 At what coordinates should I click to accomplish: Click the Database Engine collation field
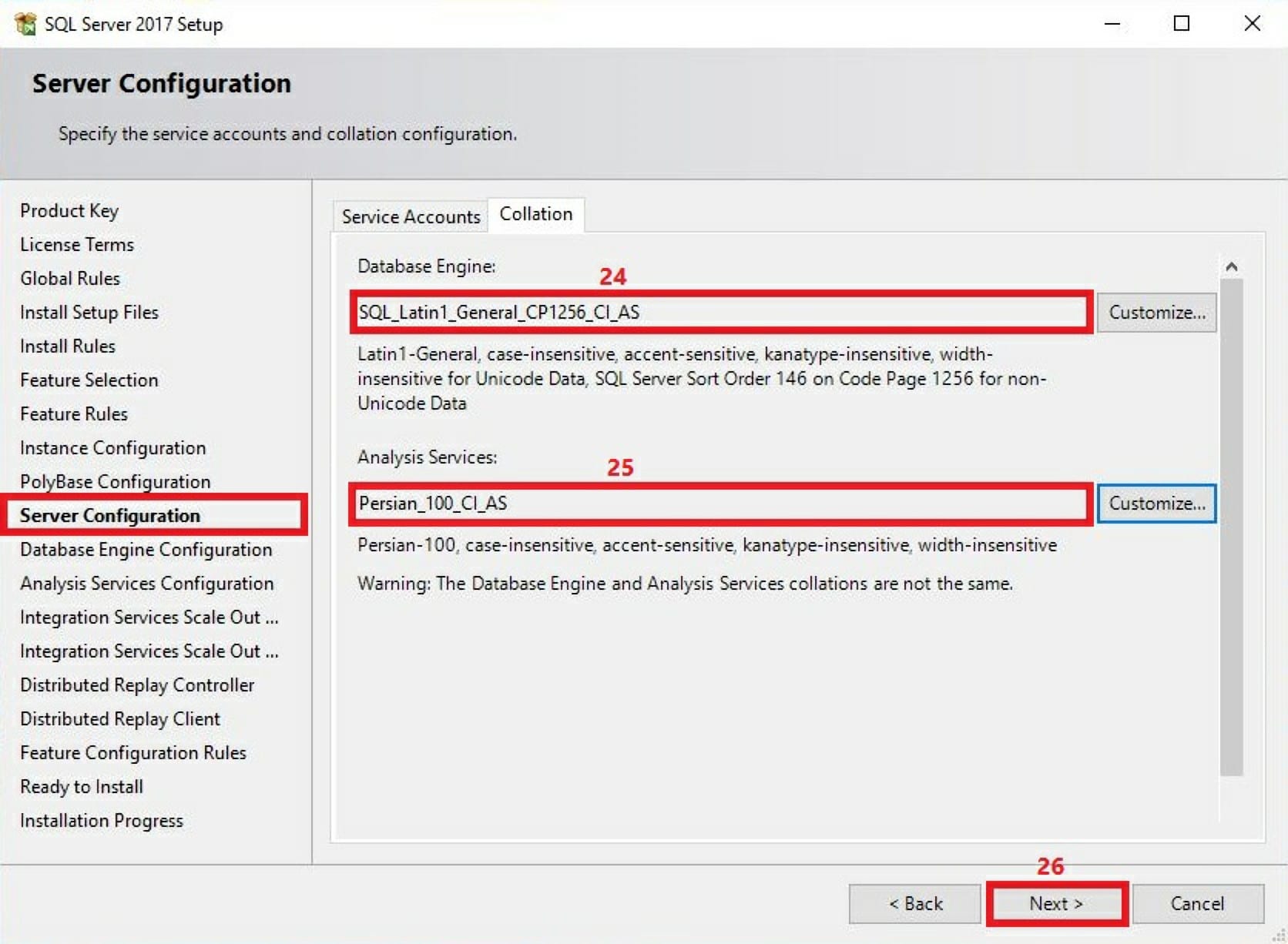click(x=721, y=312)
